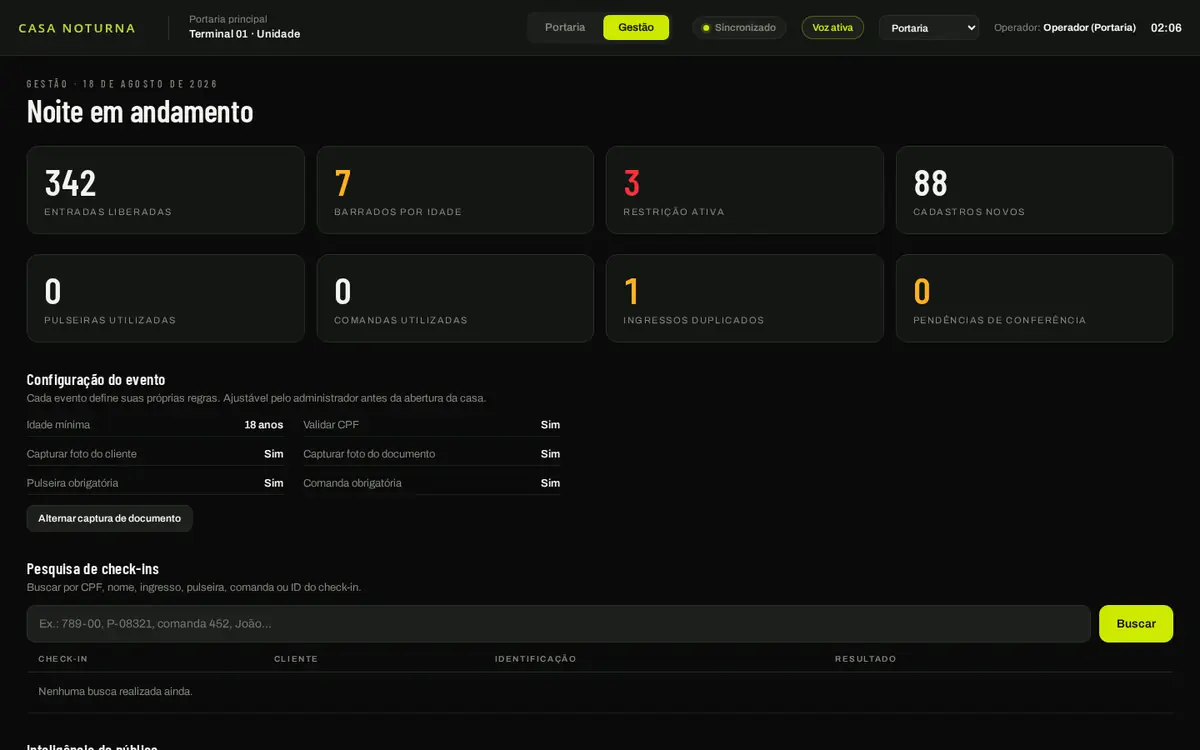Toggle the Voz ativa button
Image resolution: width=1200 pixels, height=750 pixels.
(832, 28)
